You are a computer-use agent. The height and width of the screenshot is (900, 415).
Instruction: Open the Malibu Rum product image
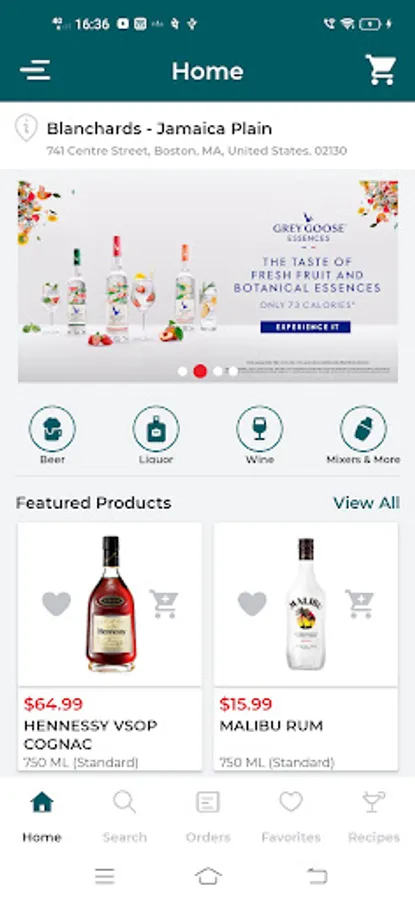point(306,604)
